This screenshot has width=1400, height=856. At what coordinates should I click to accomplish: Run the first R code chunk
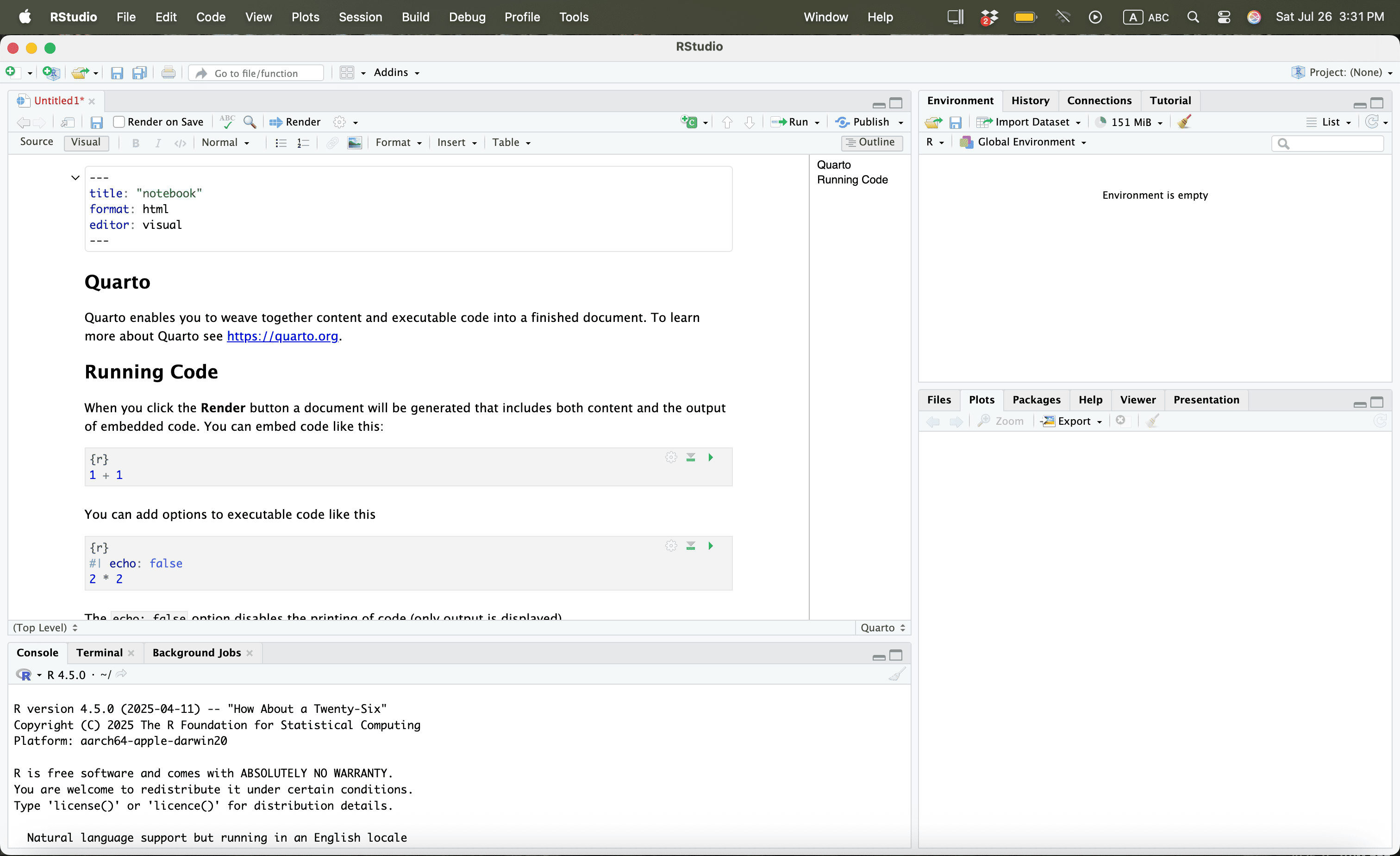pos(710,458)
